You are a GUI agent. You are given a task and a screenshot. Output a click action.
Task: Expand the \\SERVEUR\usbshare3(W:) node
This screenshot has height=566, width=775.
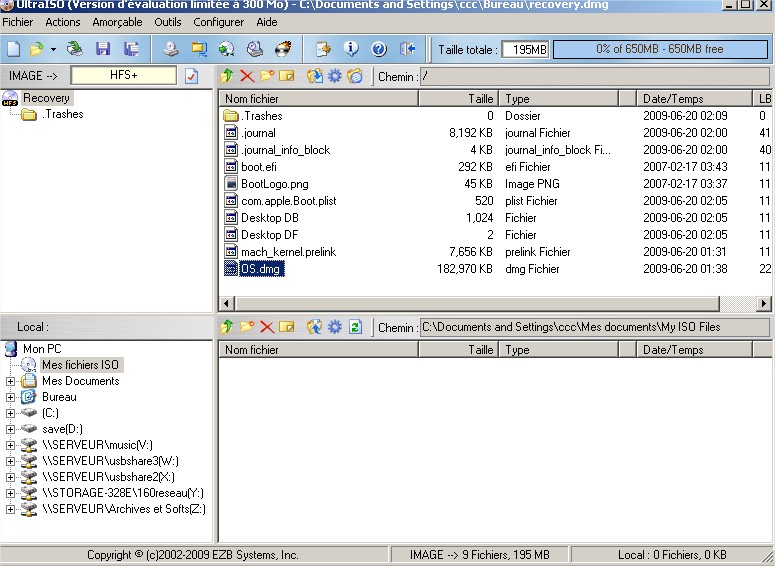10,461
